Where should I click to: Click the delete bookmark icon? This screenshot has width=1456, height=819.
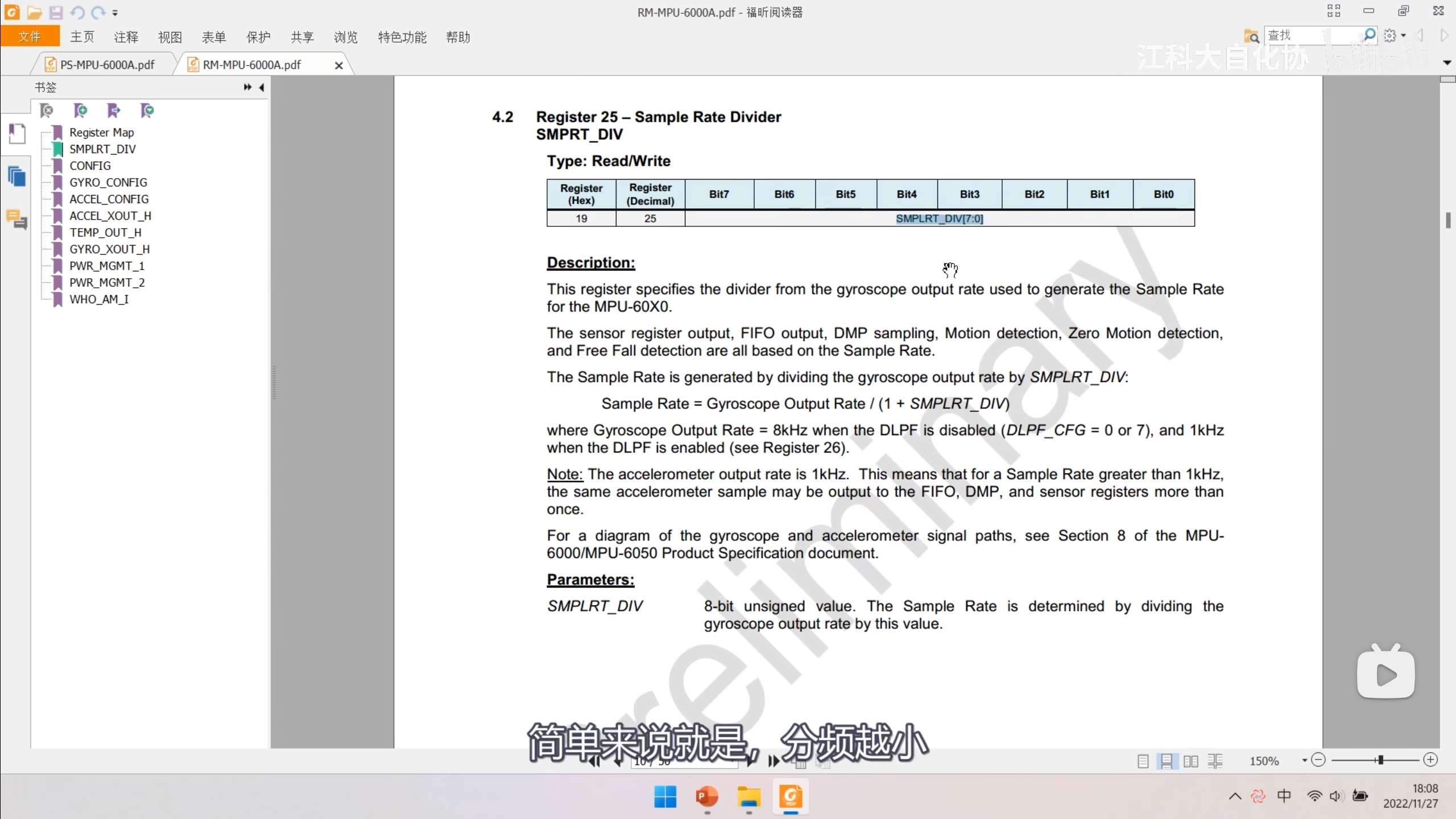coord(47,110)
